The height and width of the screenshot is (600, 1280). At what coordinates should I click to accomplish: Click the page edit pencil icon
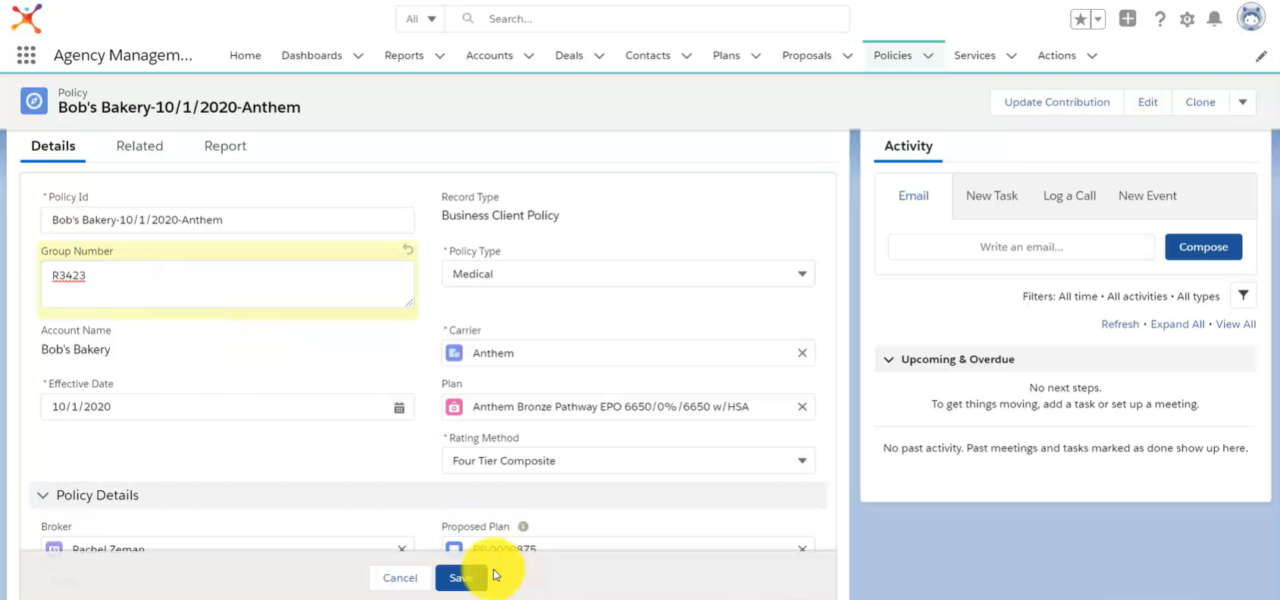1261,57
